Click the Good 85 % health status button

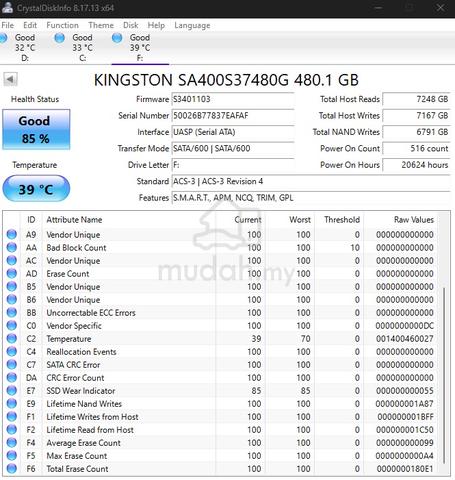(36, 129)
